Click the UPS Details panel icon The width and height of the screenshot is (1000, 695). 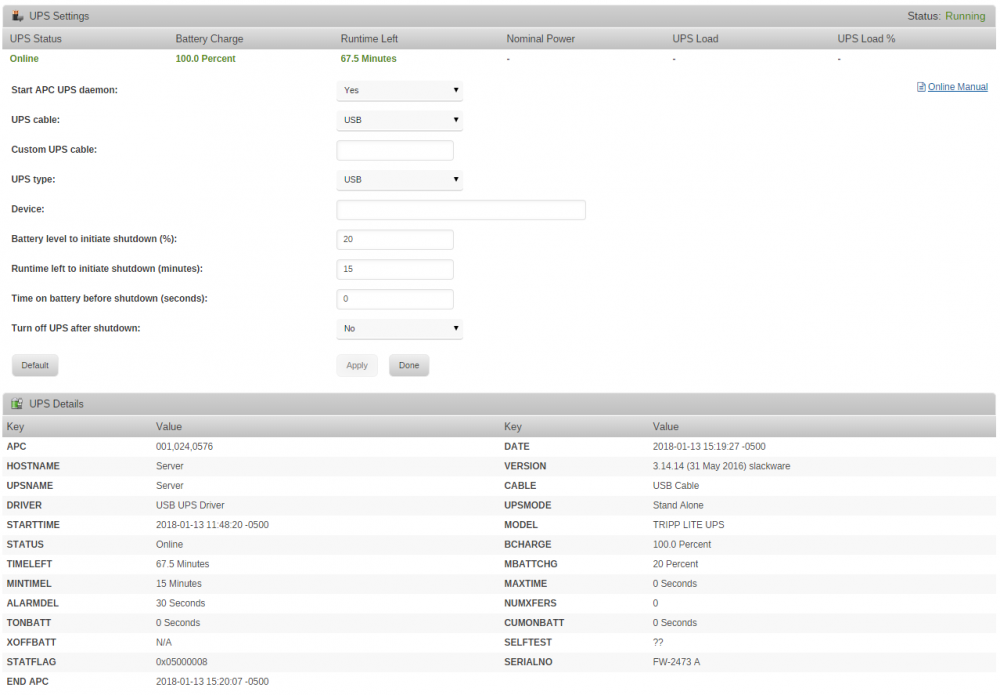click(x=17, y=404)
